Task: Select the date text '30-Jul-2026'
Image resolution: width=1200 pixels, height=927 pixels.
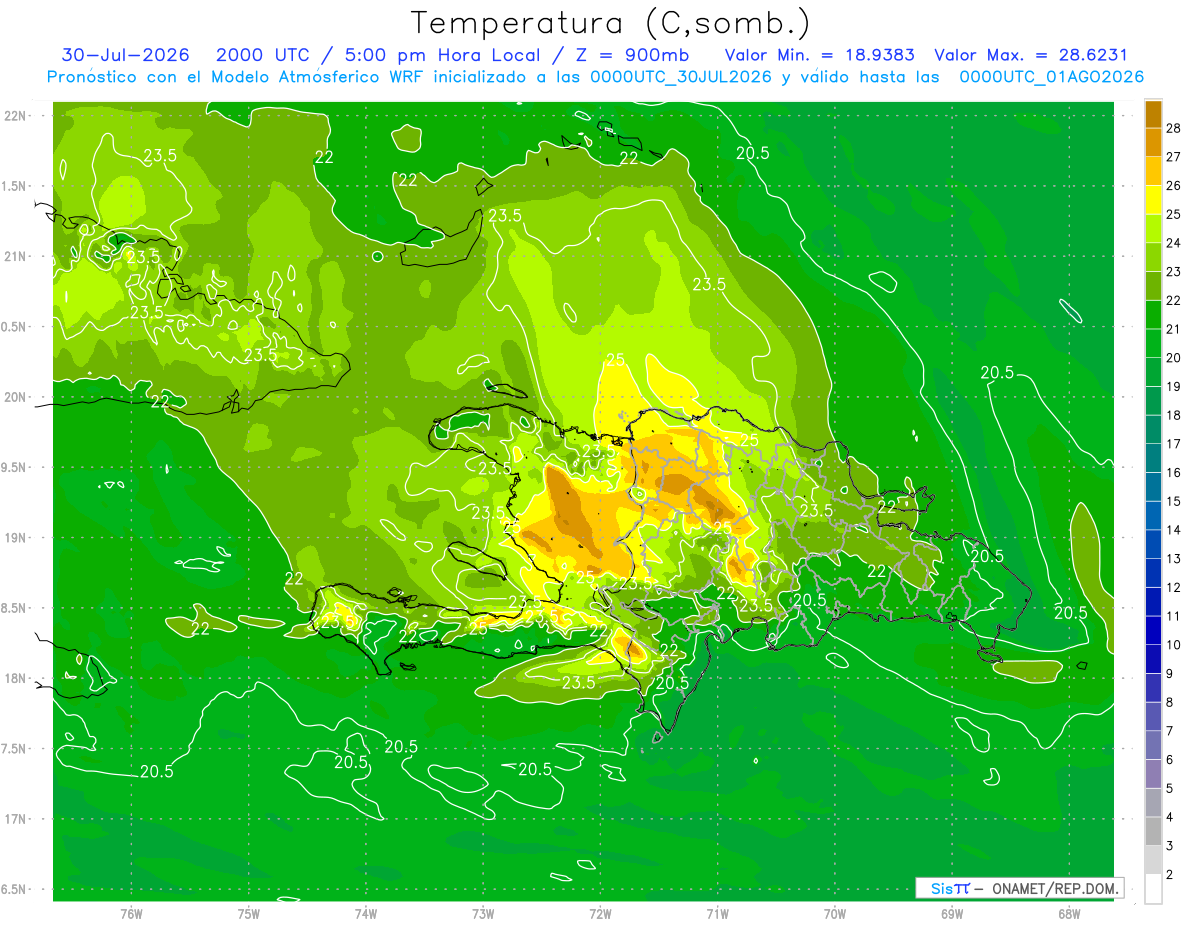Action: (x=126, y=55)
